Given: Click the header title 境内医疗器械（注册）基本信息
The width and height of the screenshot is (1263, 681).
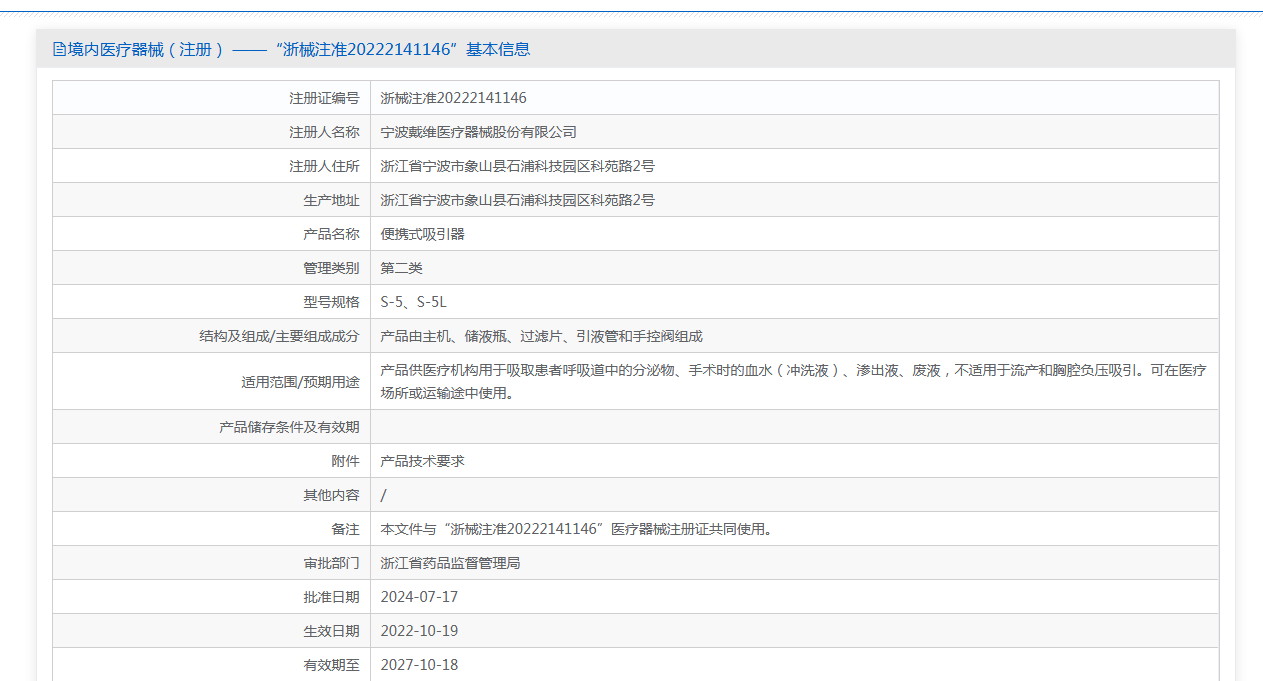Looking at the screenshot, I should click(x=298, y=49).
